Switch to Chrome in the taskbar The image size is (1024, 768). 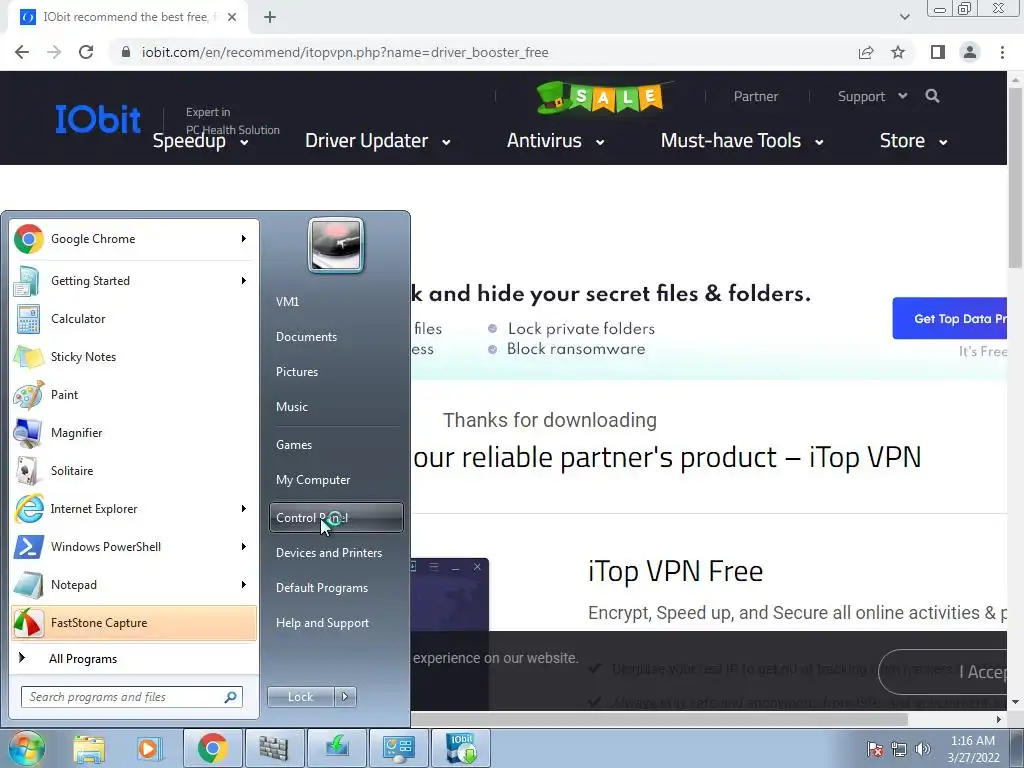[212, 748]
